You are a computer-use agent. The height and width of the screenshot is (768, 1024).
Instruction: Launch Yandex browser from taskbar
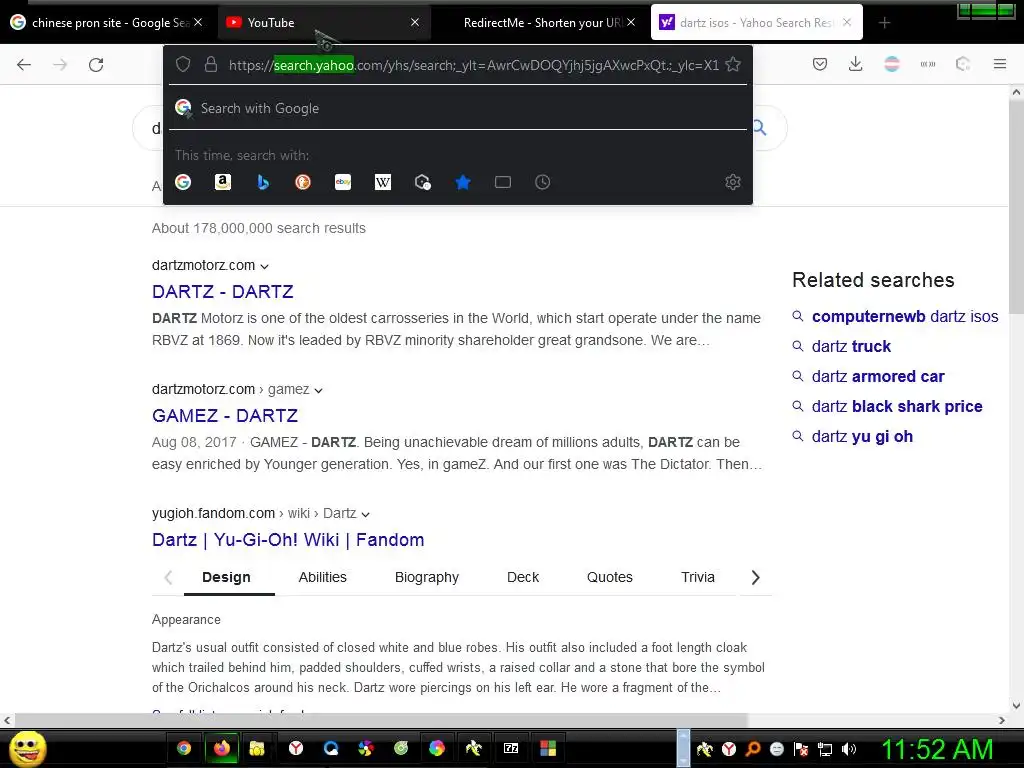pyautogui.click(x=296, y=748)
